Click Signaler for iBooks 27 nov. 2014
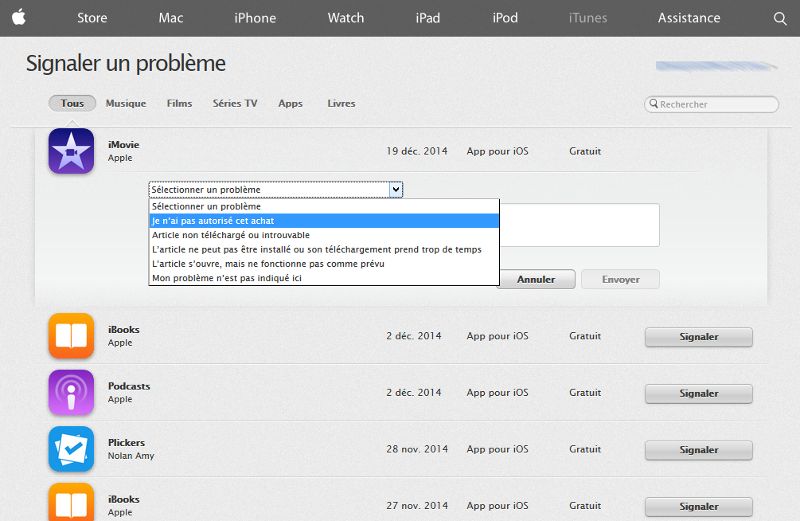The height and width of the screenshot is (521, 800). (698, 507)
